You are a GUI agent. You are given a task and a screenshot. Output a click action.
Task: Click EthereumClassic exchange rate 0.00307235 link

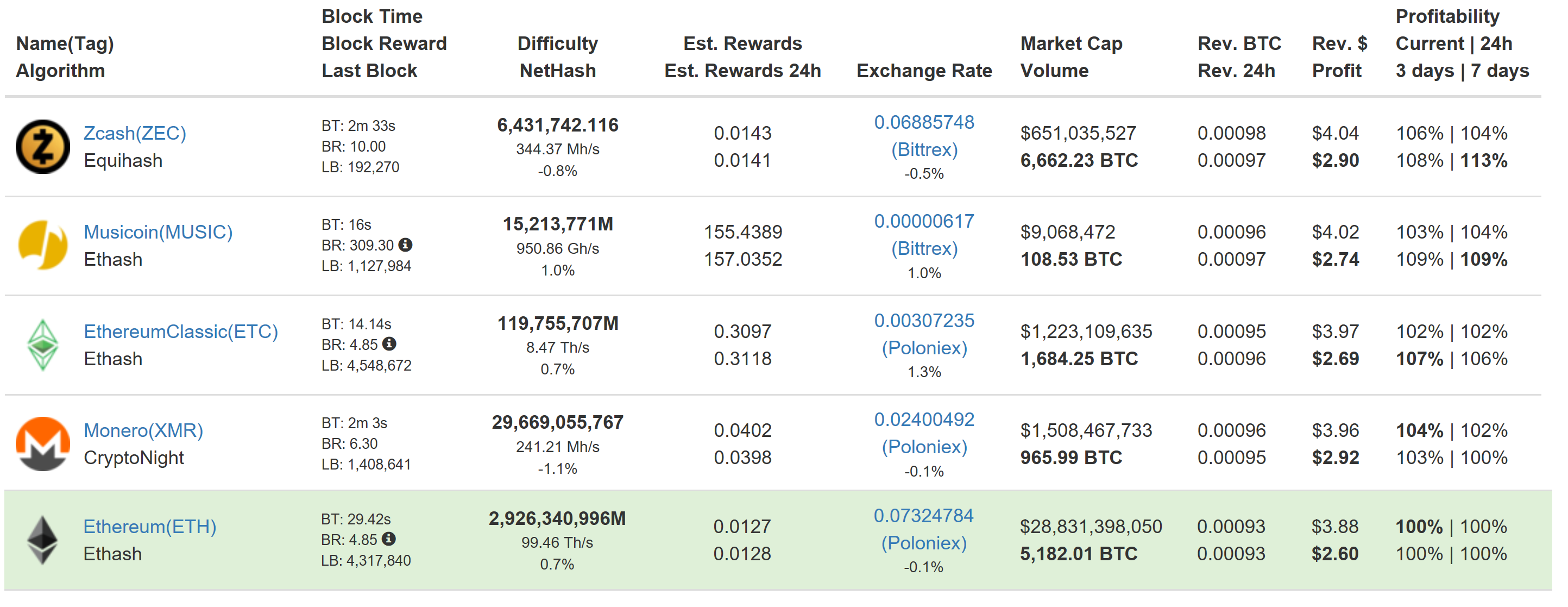924,321
